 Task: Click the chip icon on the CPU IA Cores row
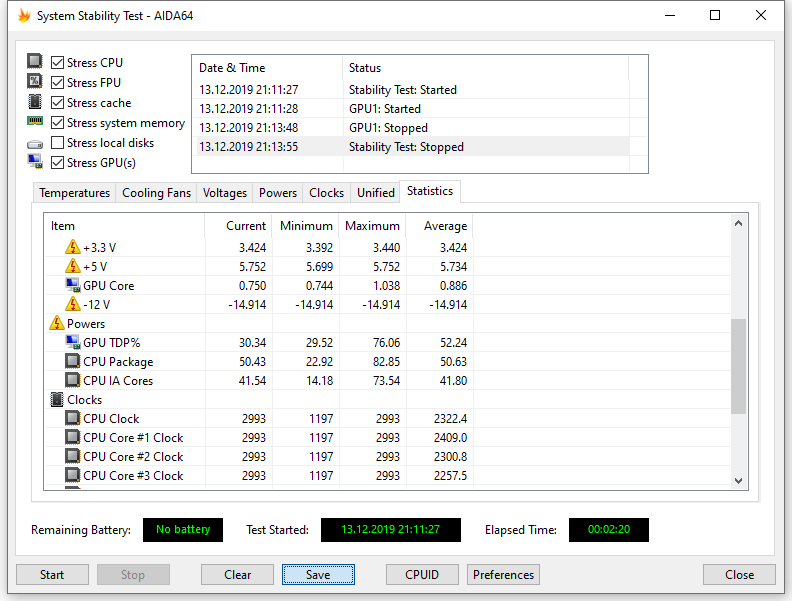click(73, 380)
